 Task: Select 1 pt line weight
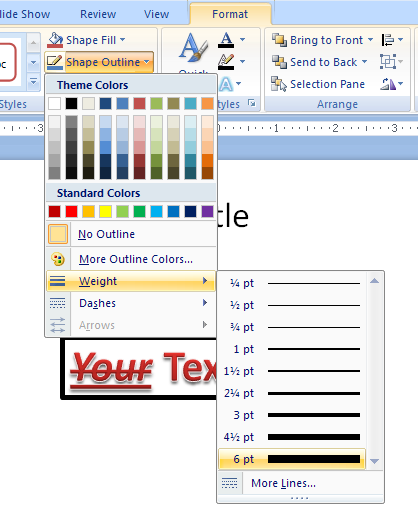(292, 349)
